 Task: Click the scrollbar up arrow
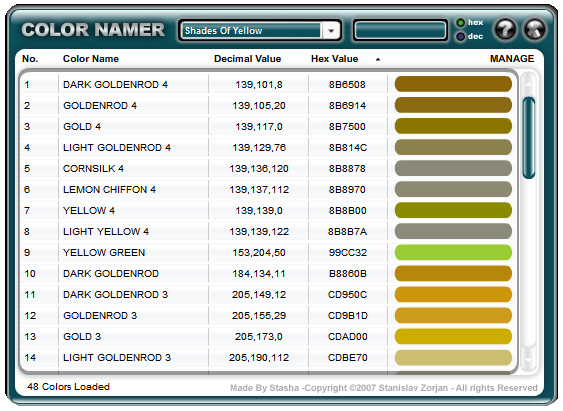coord(529,84)
